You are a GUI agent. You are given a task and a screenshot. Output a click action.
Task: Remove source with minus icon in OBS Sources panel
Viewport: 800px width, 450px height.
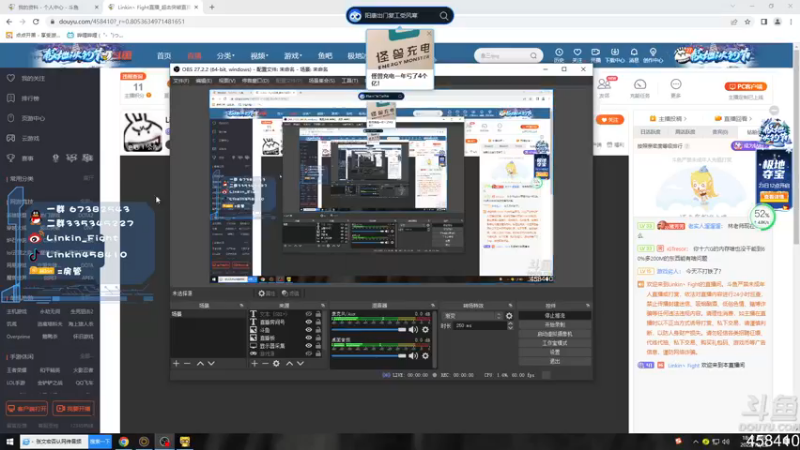click(265, 364)
